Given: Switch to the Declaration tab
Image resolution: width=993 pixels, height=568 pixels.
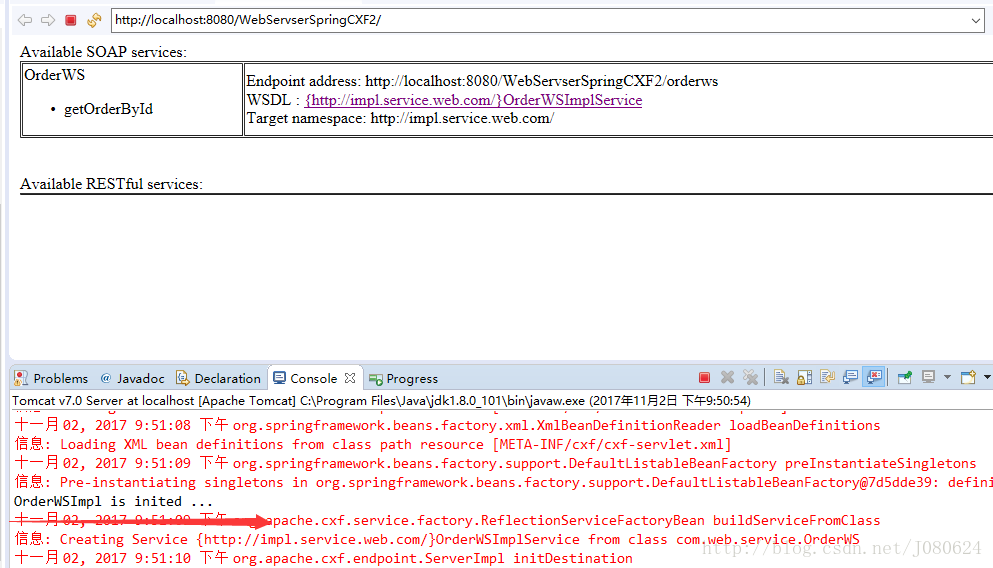Looking at the screenshot, I should [218, 378].
